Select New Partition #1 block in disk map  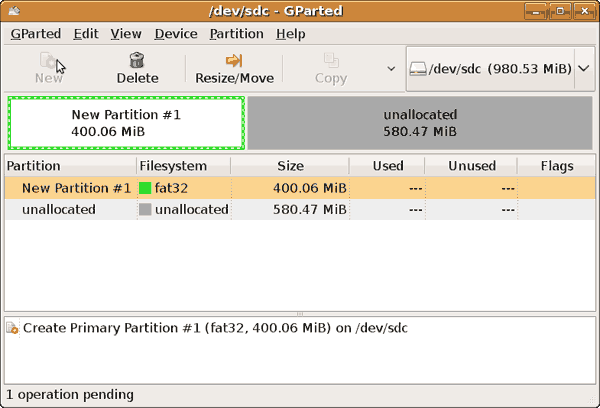point(126,123)
